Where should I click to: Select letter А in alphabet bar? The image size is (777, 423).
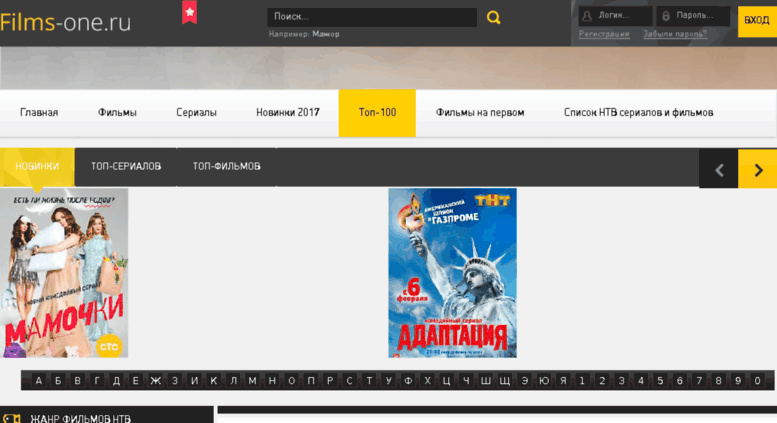pos(39,380)
